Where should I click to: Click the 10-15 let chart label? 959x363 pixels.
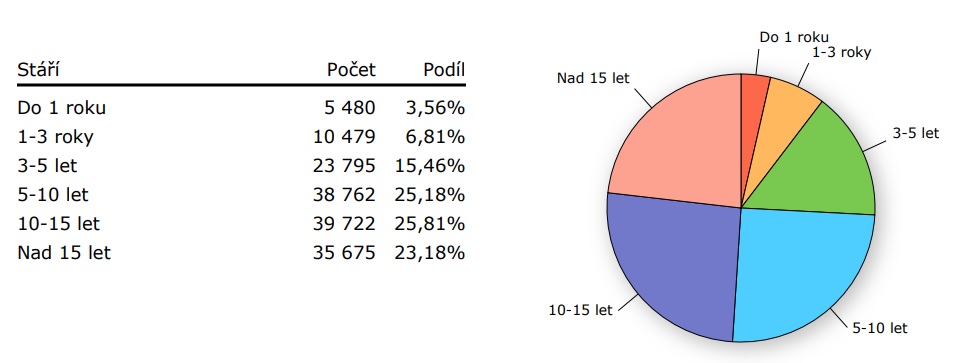tap(580, 310)
